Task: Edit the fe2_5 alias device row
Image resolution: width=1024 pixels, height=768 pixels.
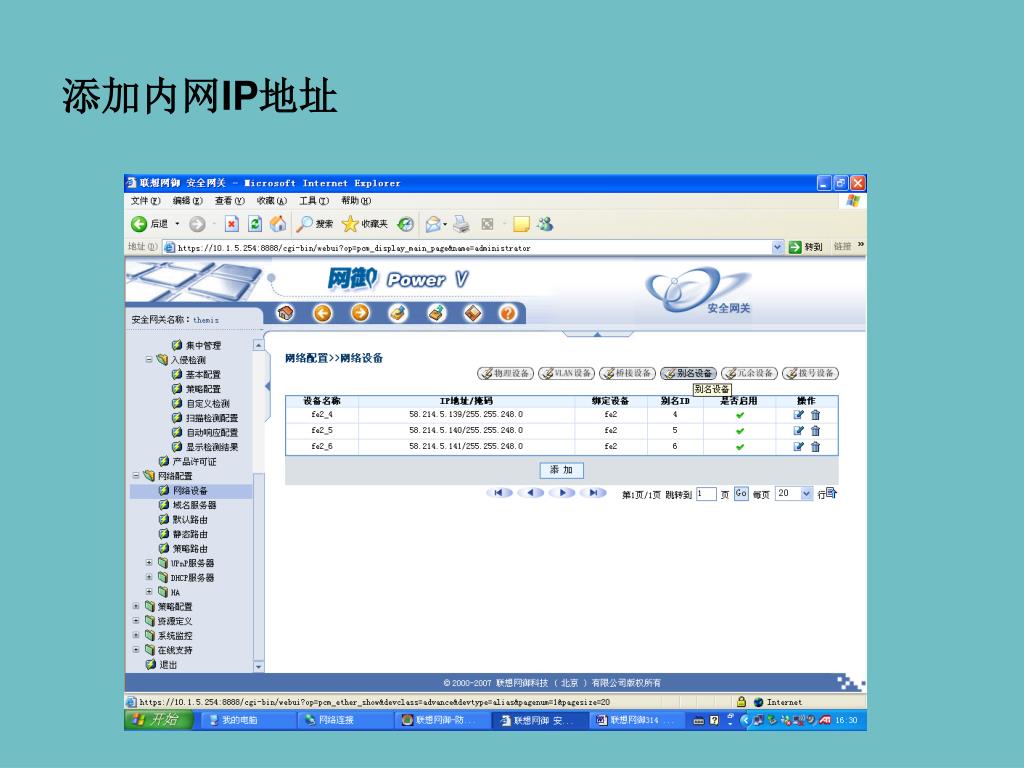Action: click(x=798, y=430)
